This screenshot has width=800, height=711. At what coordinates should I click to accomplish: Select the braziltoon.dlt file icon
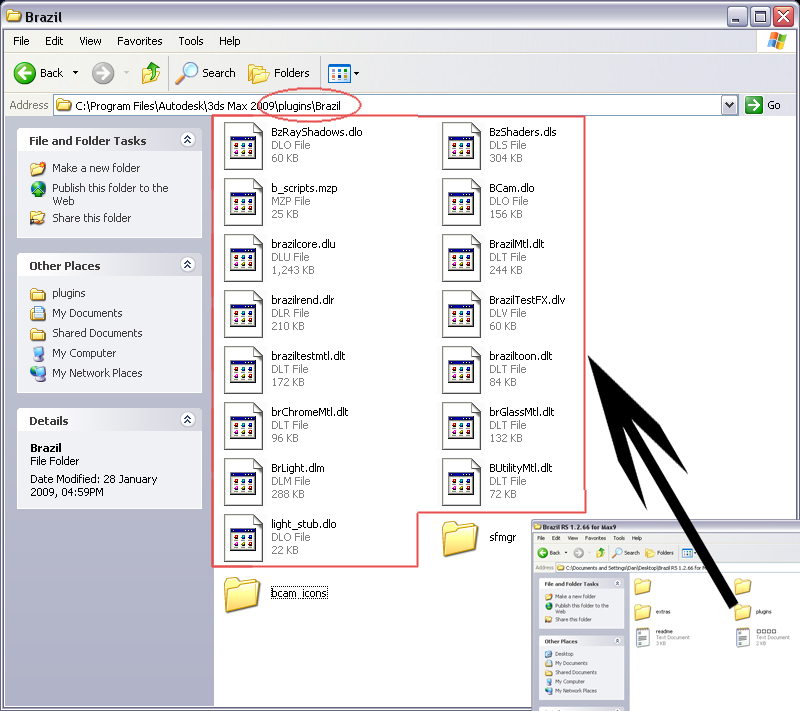(461, 370)
